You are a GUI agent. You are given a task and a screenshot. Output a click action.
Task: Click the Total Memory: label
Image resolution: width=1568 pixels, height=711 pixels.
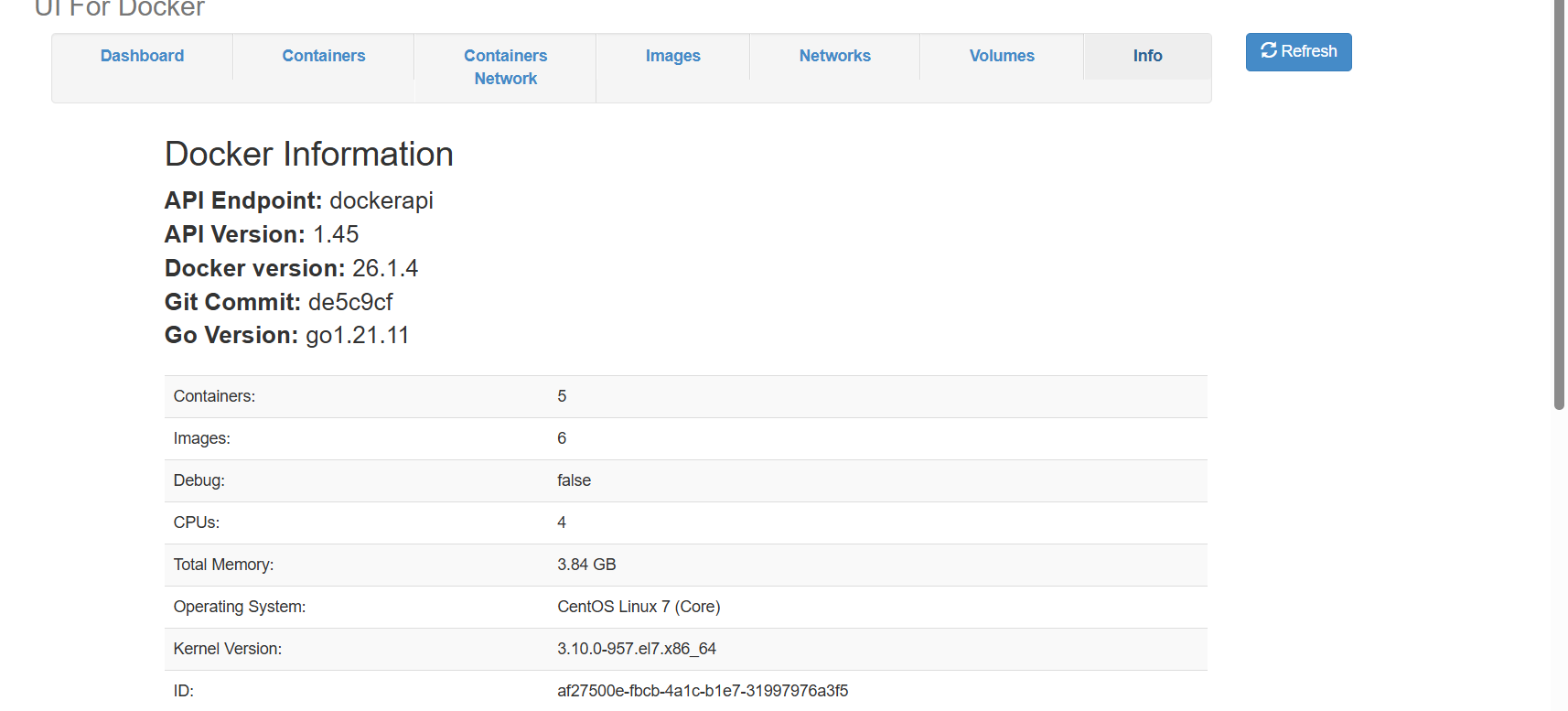click(x=223, y=565)
